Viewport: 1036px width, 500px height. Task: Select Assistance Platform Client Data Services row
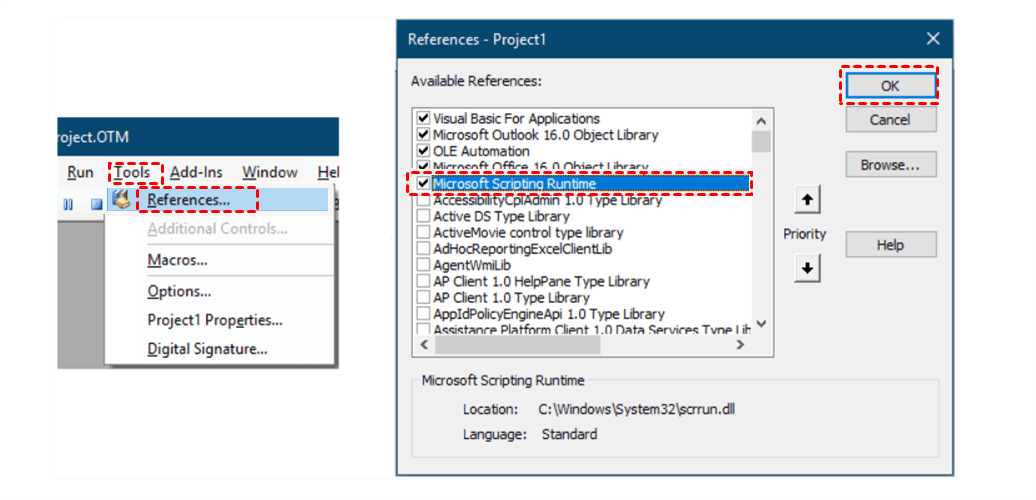coord(592,329)
